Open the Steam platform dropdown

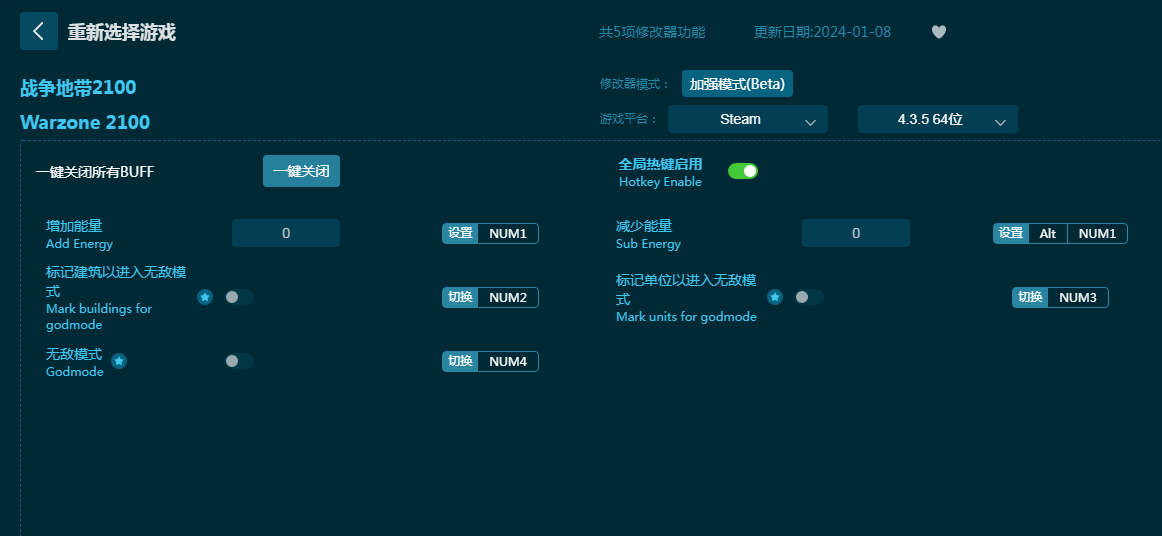click(x=747, y=119)
